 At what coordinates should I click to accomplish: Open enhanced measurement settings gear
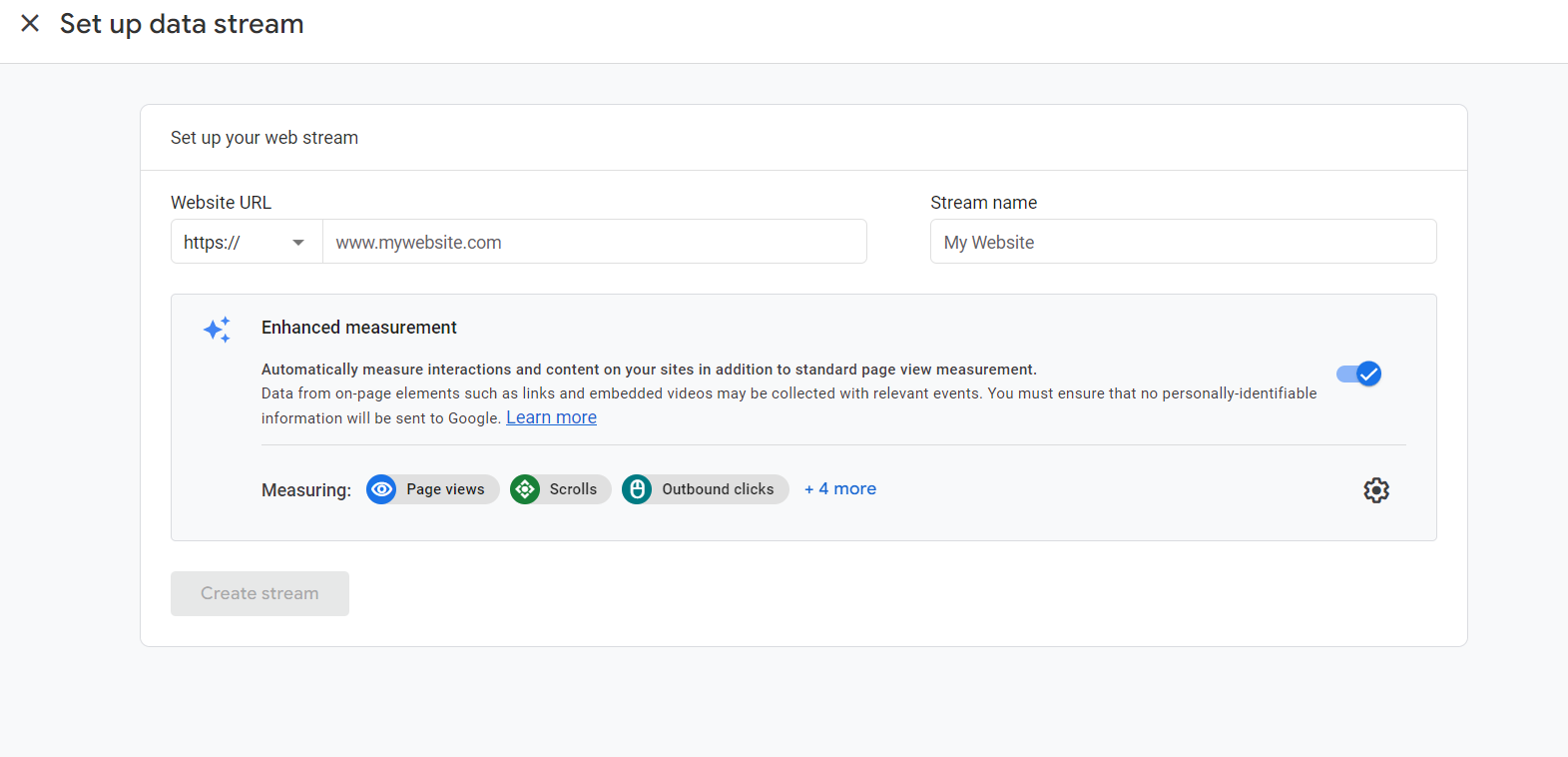point(1376,490)
